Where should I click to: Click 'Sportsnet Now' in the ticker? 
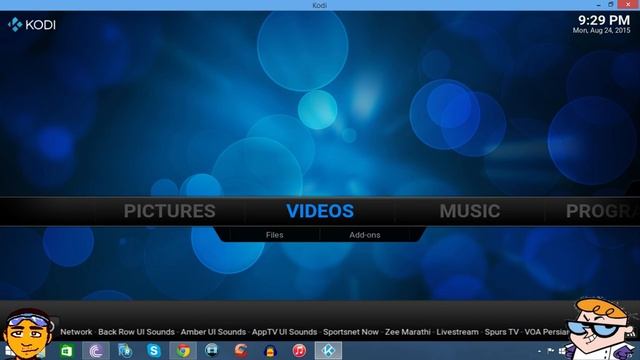tap(351, 332)
